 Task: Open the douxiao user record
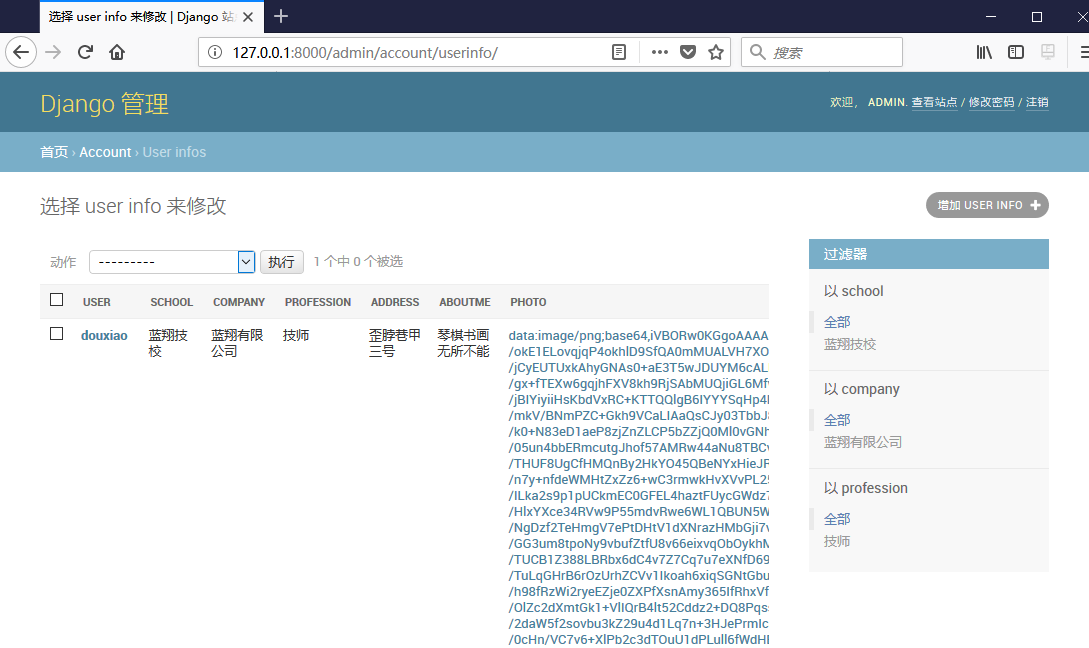pos(104,335)
